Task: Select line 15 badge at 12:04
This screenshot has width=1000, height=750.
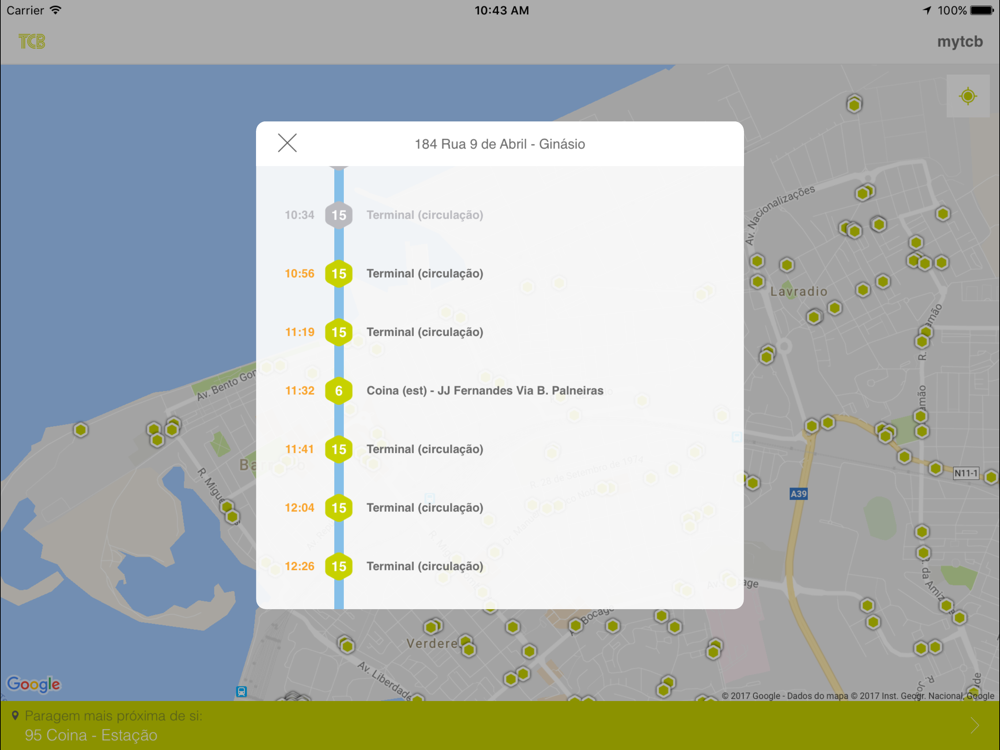Action: [x=339, y=508]
